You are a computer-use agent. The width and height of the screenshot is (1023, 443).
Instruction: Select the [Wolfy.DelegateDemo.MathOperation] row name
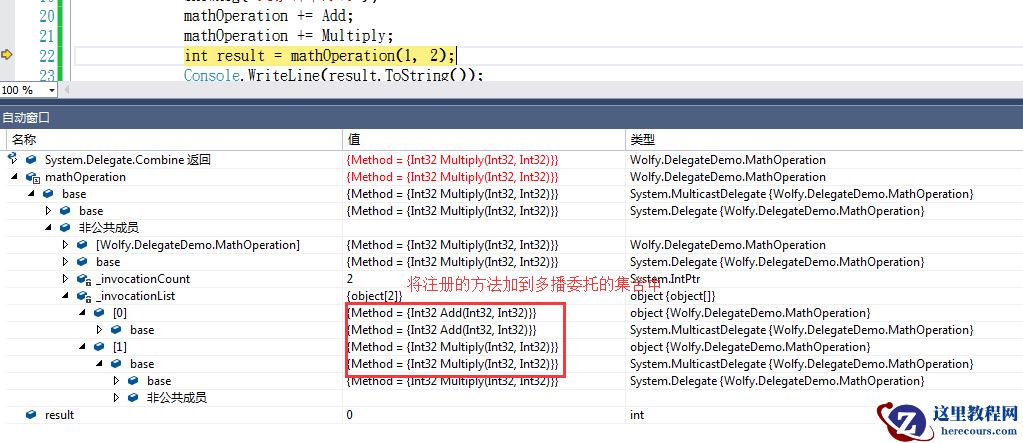[198, 245]
